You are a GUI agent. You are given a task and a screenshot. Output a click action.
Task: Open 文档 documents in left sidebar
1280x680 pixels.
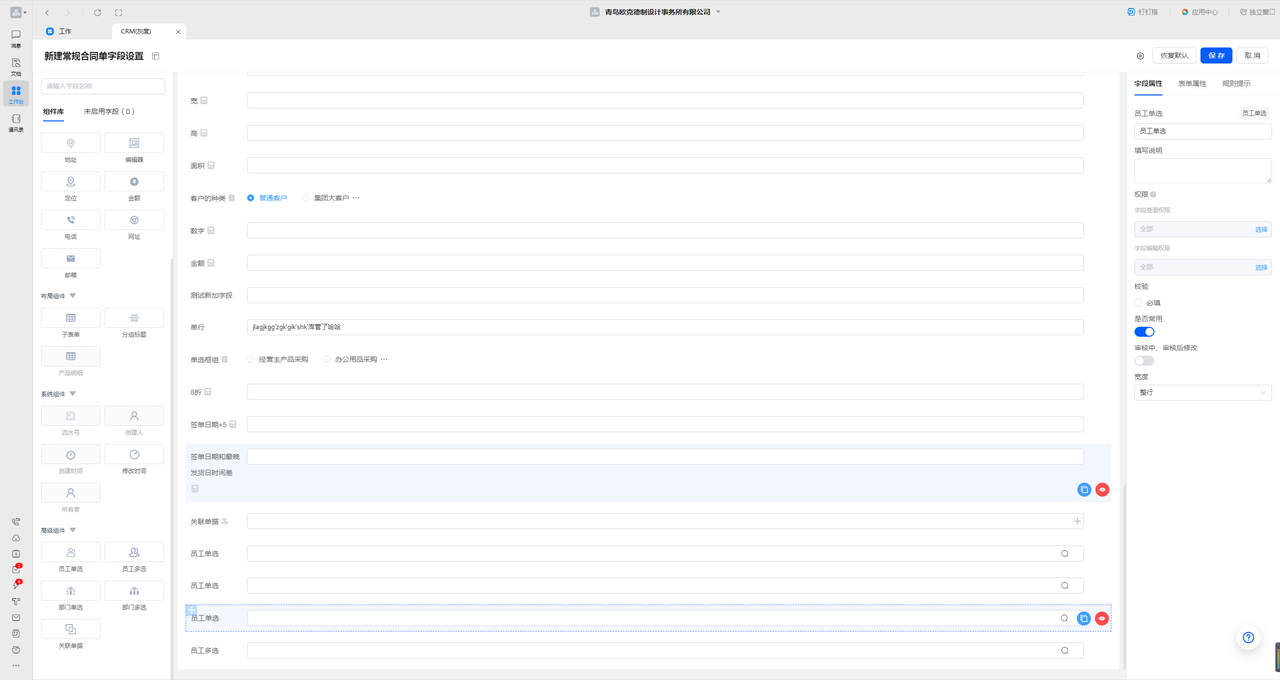click(x=16, y=67)
